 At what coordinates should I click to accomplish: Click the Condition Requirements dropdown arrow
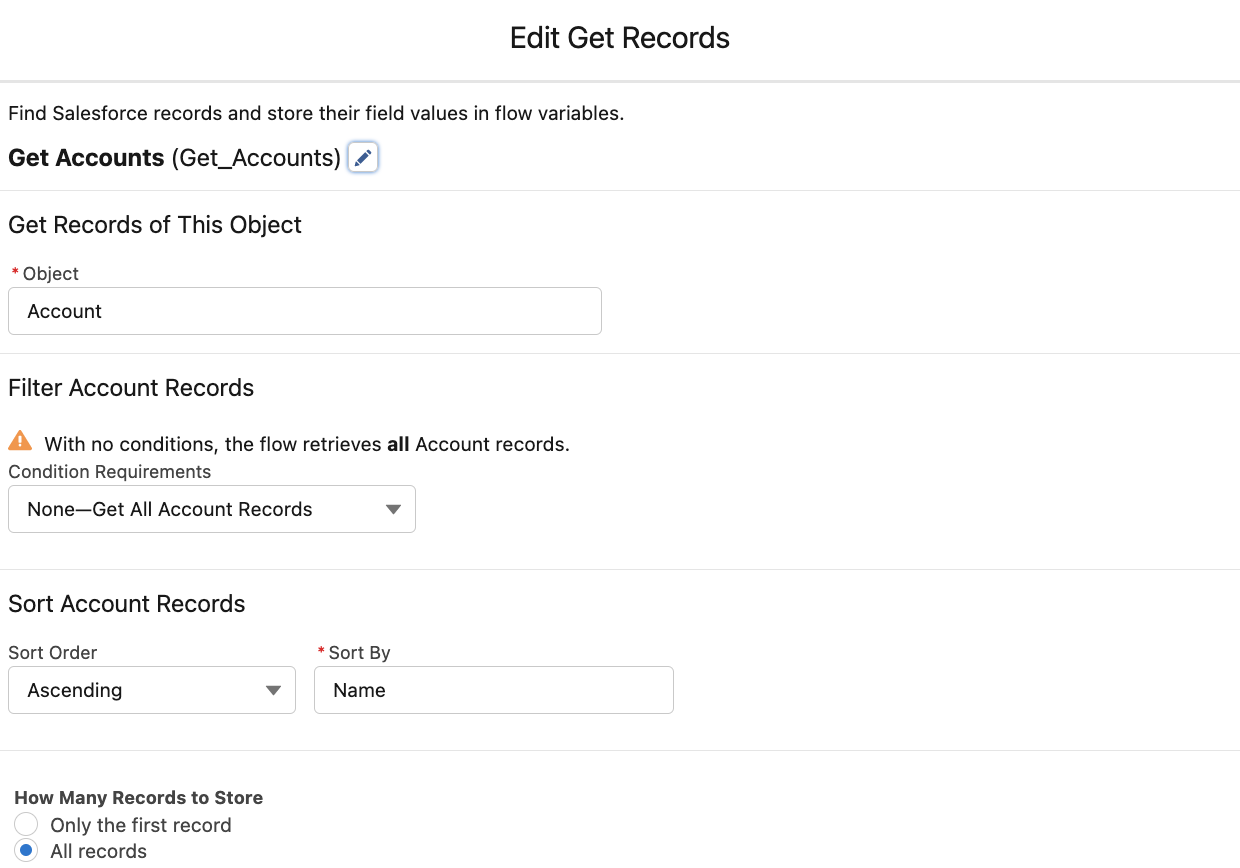click(x=393, y=510)
